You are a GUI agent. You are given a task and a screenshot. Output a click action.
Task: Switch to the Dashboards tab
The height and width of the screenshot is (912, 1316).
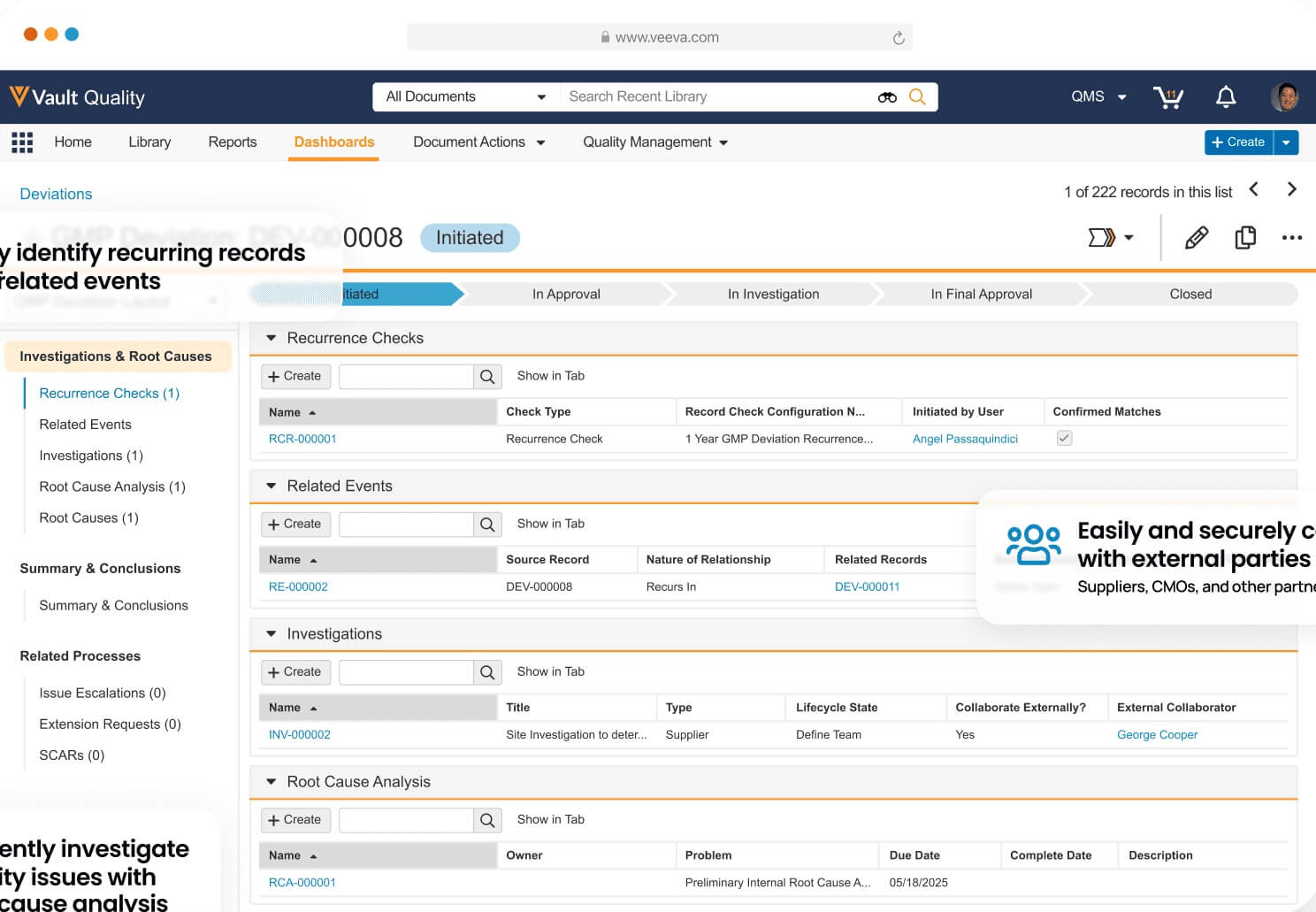click(333, 142)
